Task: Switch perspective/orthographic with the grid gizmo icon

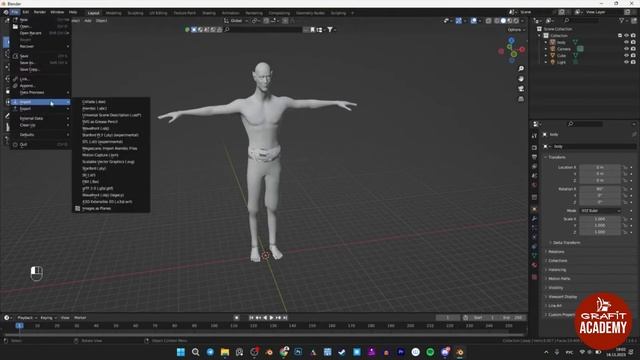Action: tap(521, 99)
